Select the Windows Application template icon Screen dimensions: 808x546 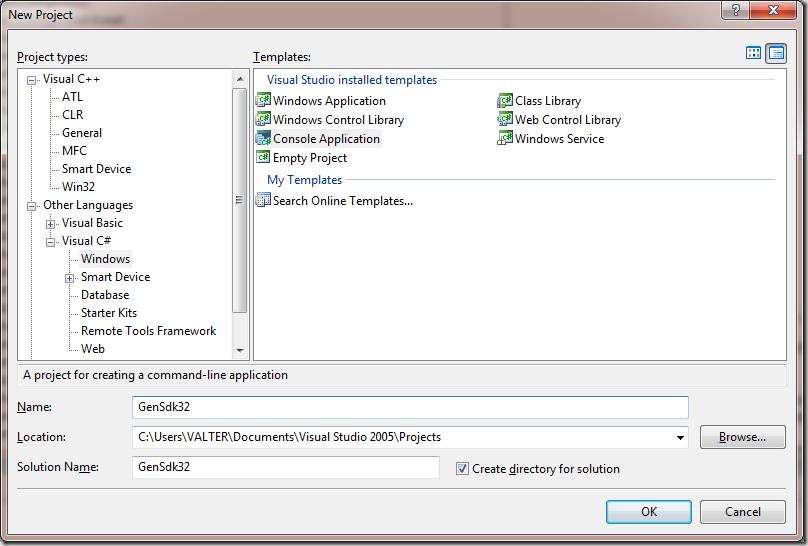point(264,101)
